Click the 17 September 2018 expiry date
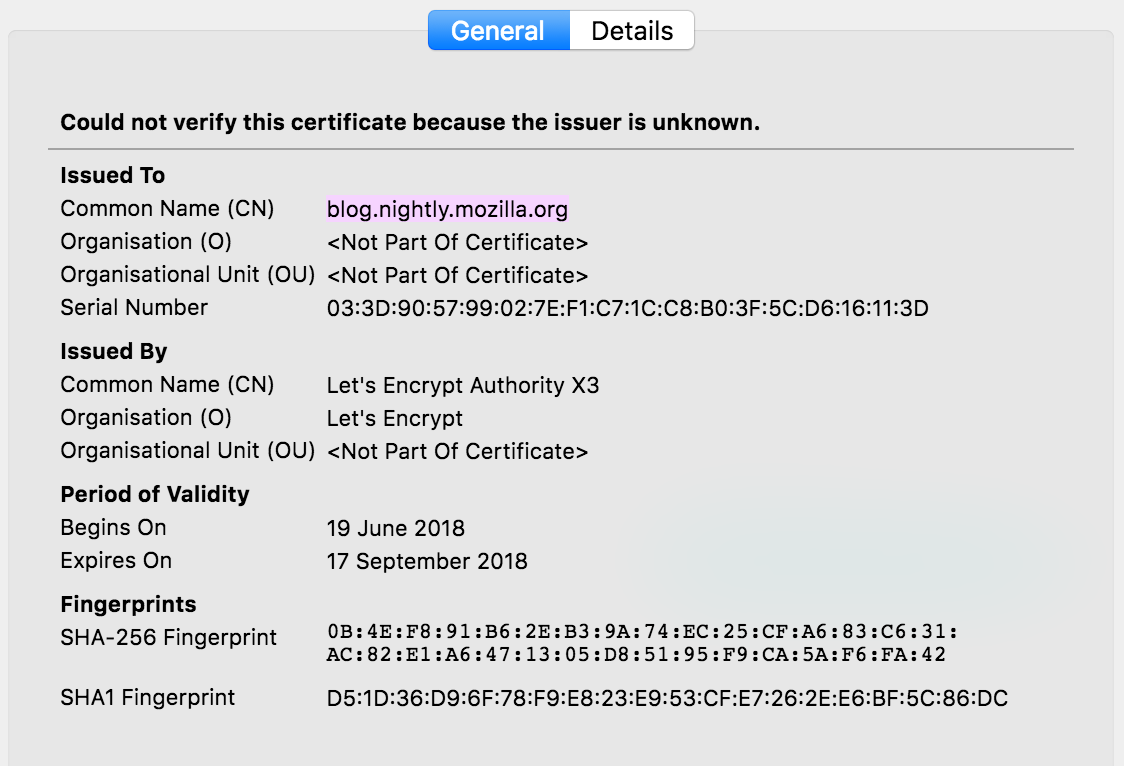The height and width of the screenshot is (766, 1124). click(x=427, y=561)
